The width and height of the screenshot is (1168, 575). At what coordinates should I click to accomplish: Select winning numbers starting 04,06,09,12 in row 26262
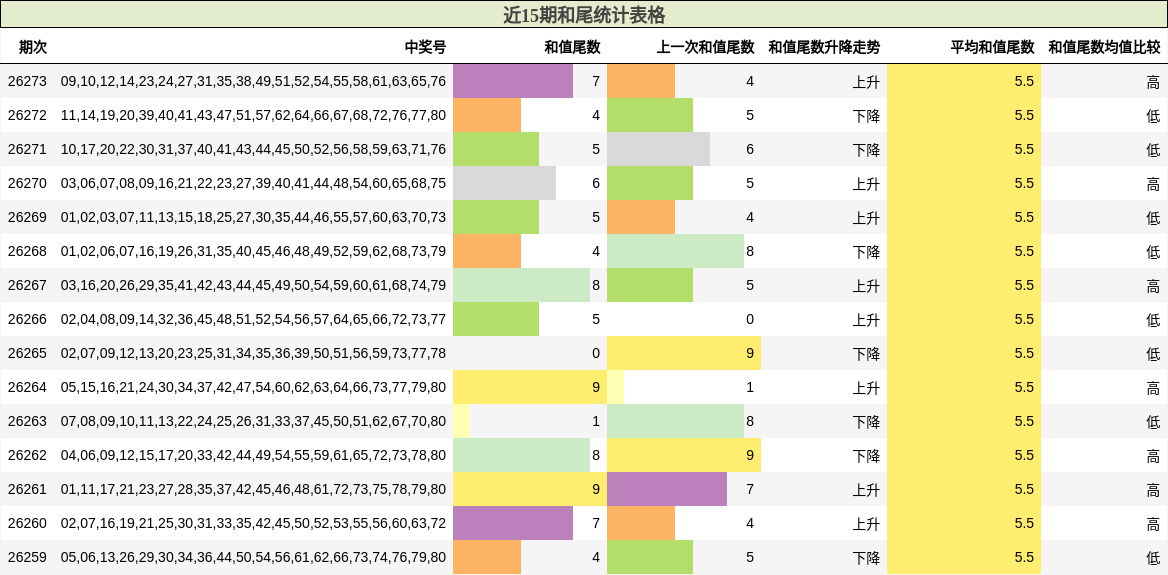tap(253, 456)
